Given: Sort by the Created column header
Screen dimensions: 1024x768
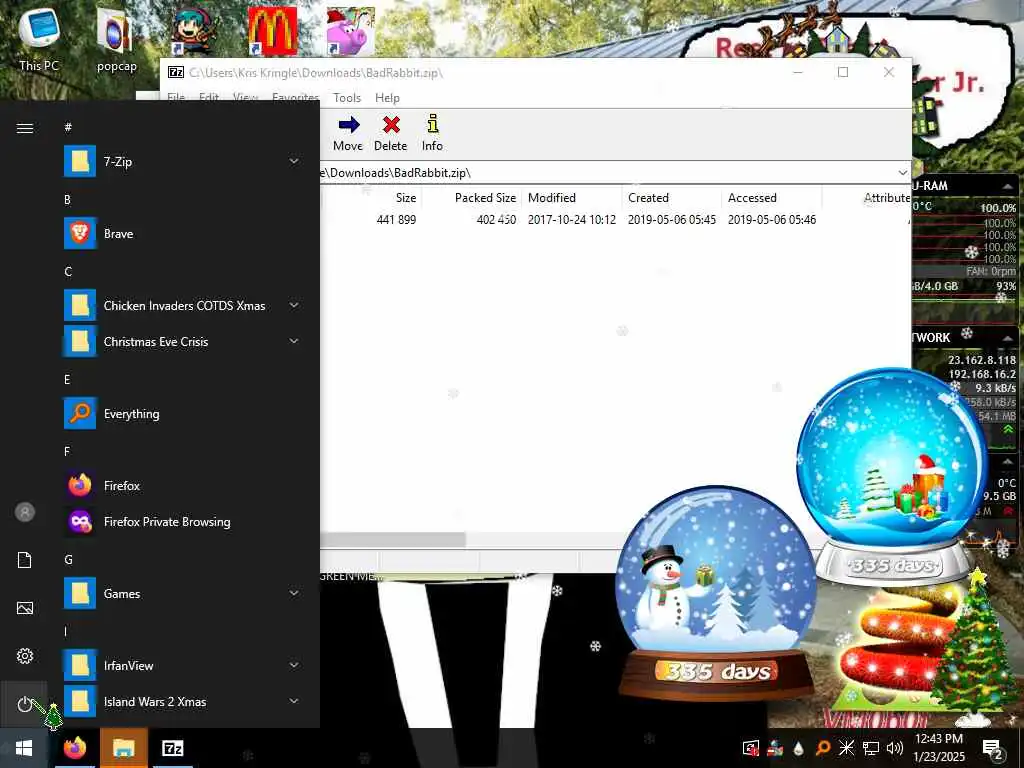Looking at the screenshot, I should tap(648, 198).
